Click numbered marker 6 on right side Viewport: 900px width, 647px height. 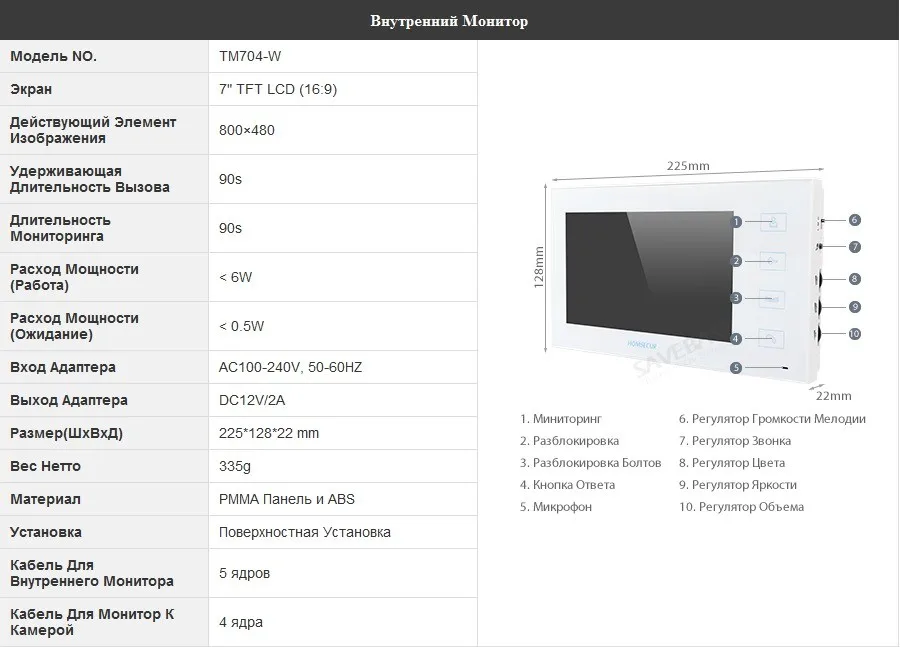click(x=855, y=220)
